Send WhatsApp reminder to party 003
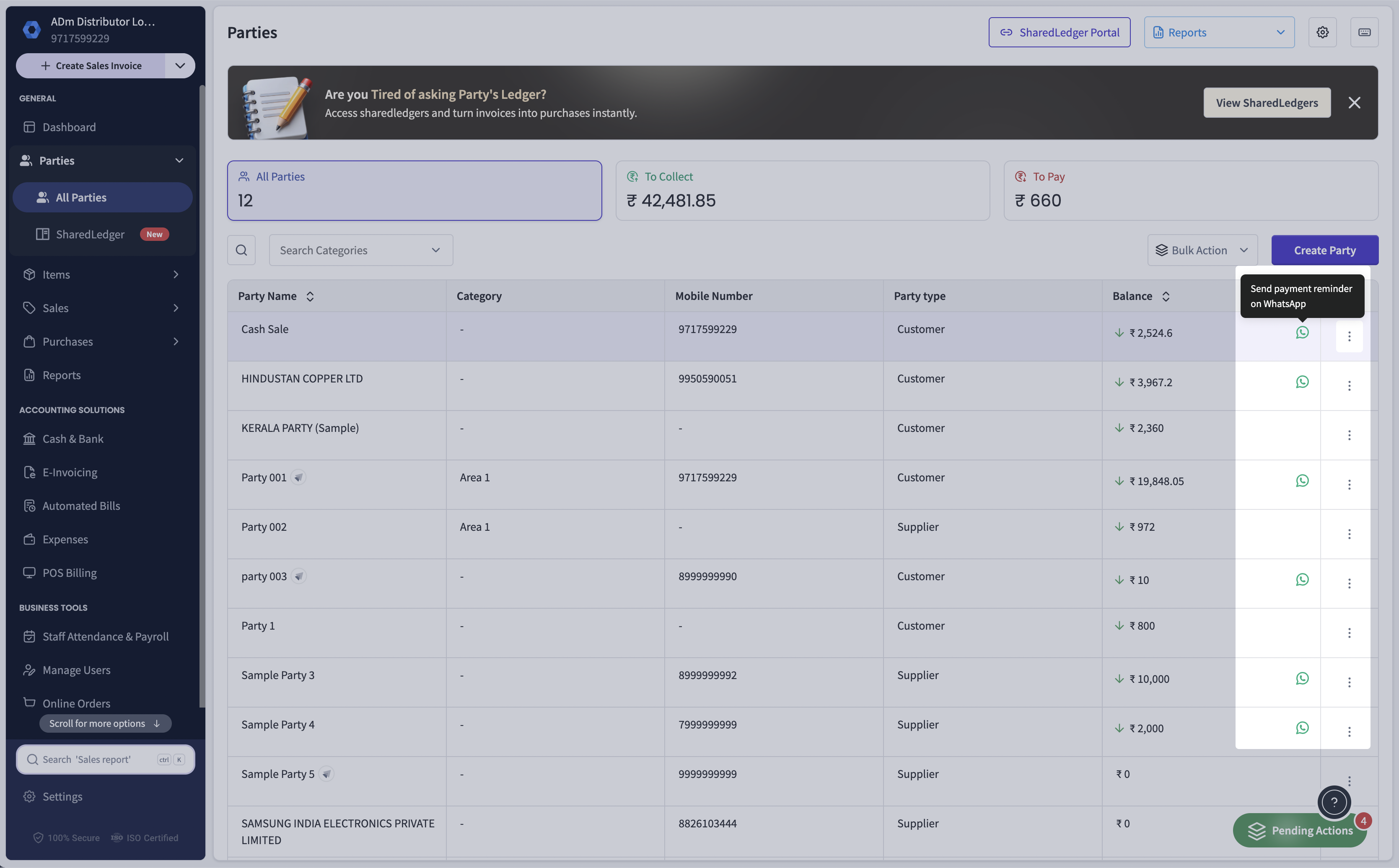Screen dimensions: 1399x868 click(1302, 579)
